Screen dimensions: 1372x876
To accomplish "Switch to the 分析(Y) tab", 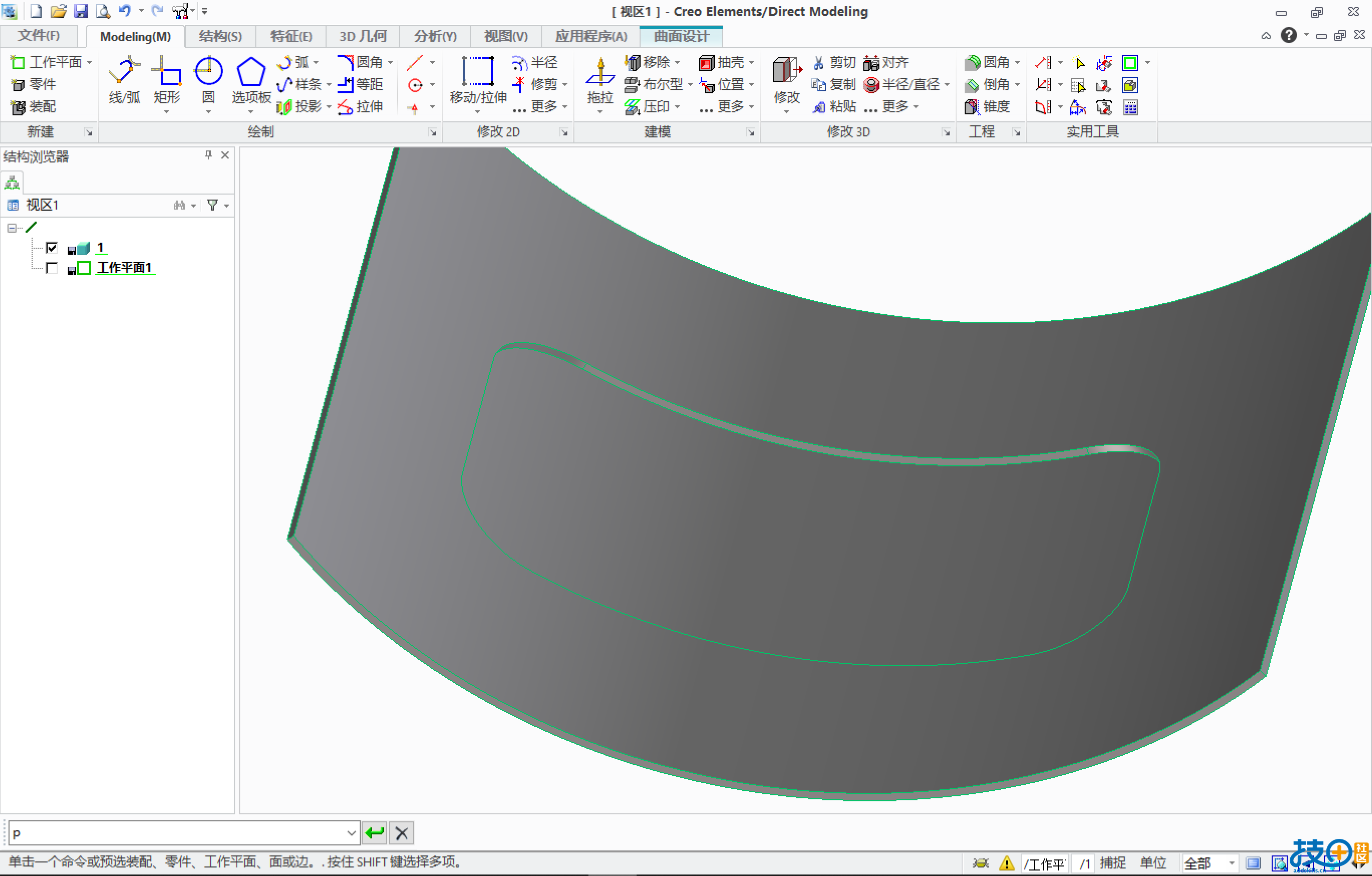I will coord(435,36).
